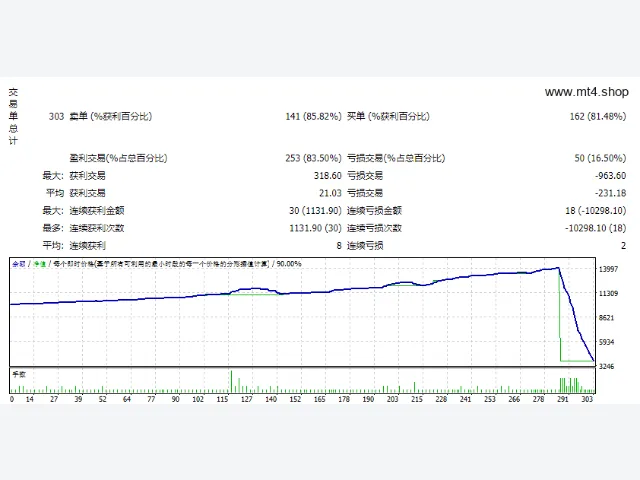
Task: Select the average profit trade value 21.03
Action: coord(330,193)
